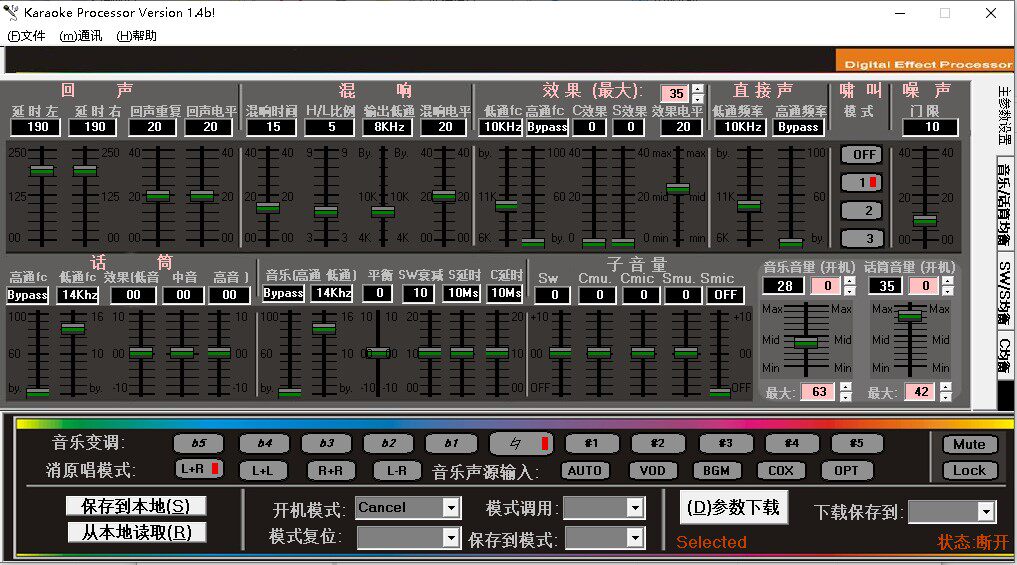Click the Lock button
Image resolution: width=1017 pixels, height=565 pixels.
(x=969, y=471)
